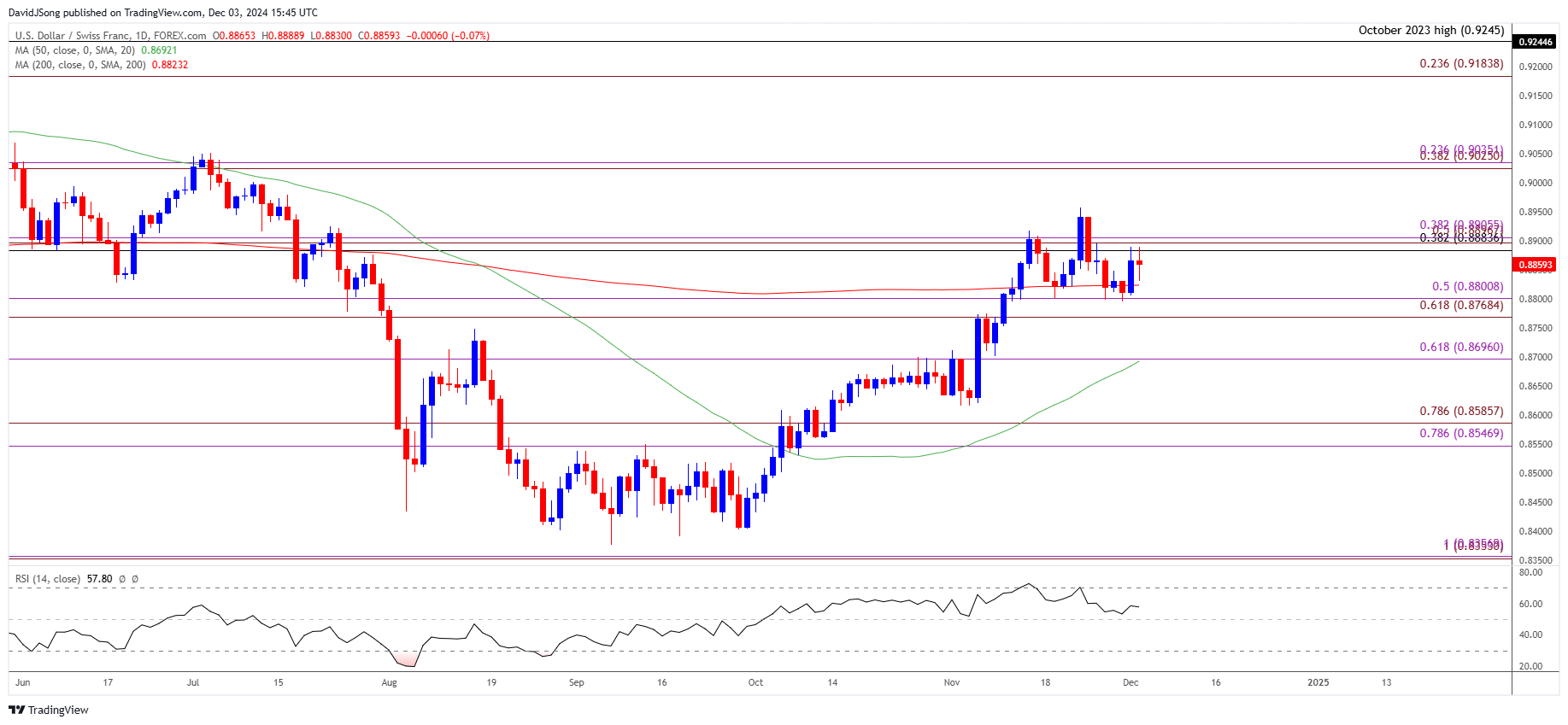Click the Dec date axis label
This screenshot has width=1568, height=725.
1130,683
